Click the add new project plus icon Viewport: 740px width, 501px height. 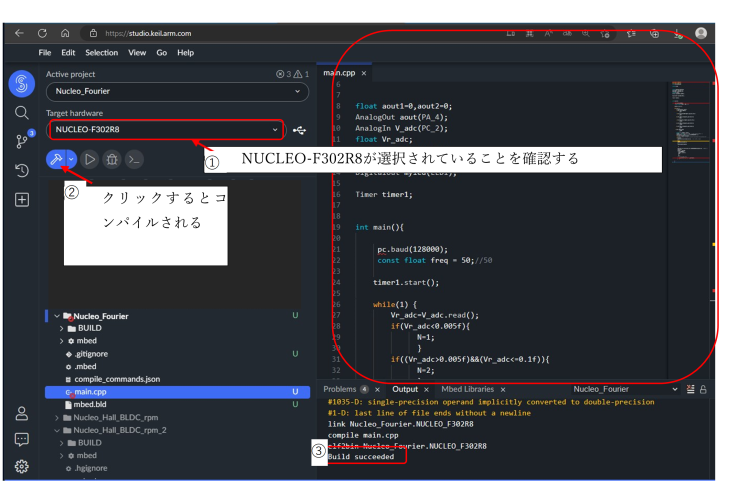(x=22, y=200)
